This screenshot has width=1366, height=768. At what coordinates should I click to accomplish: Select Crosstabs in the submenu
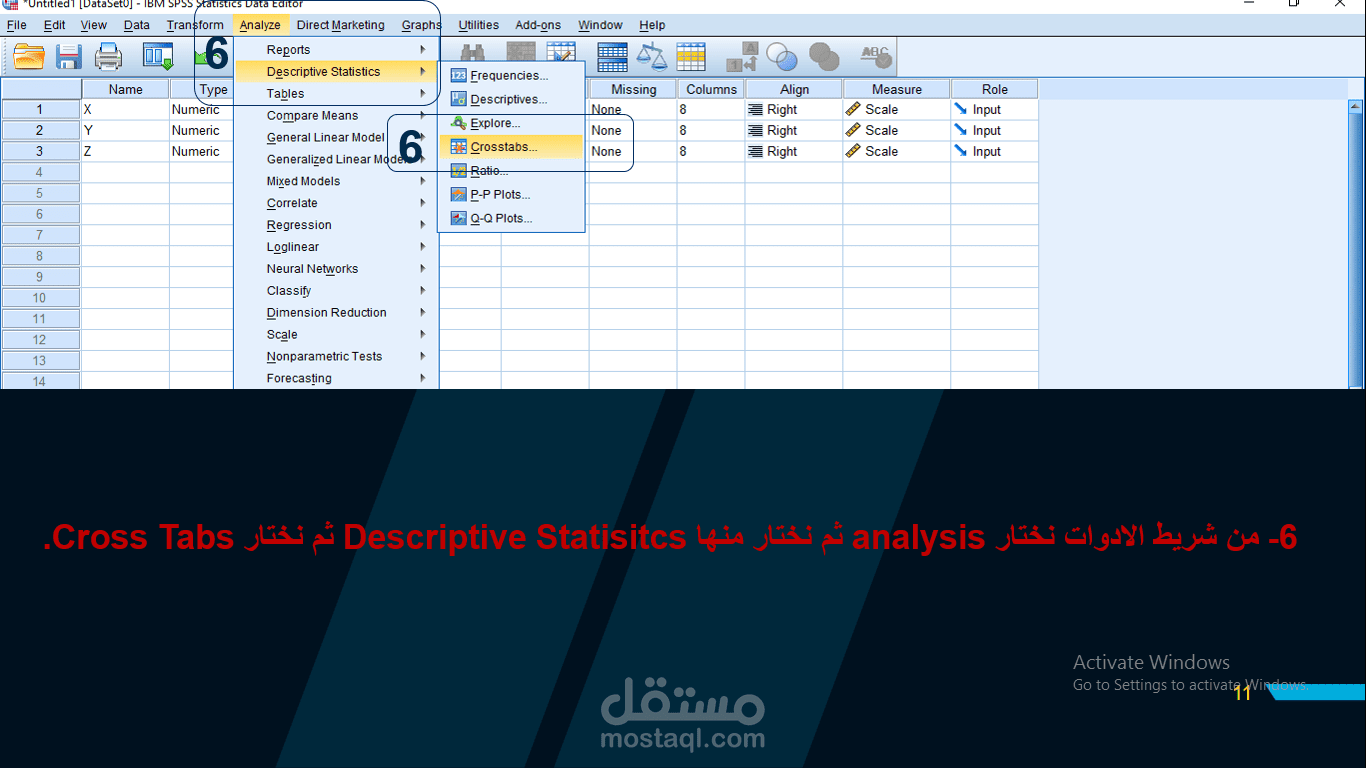511,147
